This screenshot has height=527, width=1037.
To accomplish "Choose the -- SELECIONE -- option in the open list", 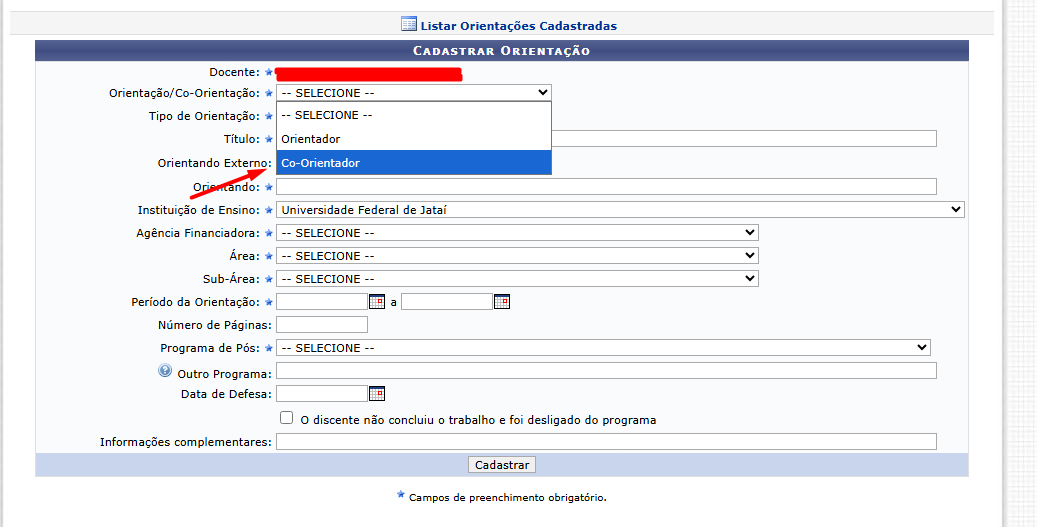I will [413, 115].
